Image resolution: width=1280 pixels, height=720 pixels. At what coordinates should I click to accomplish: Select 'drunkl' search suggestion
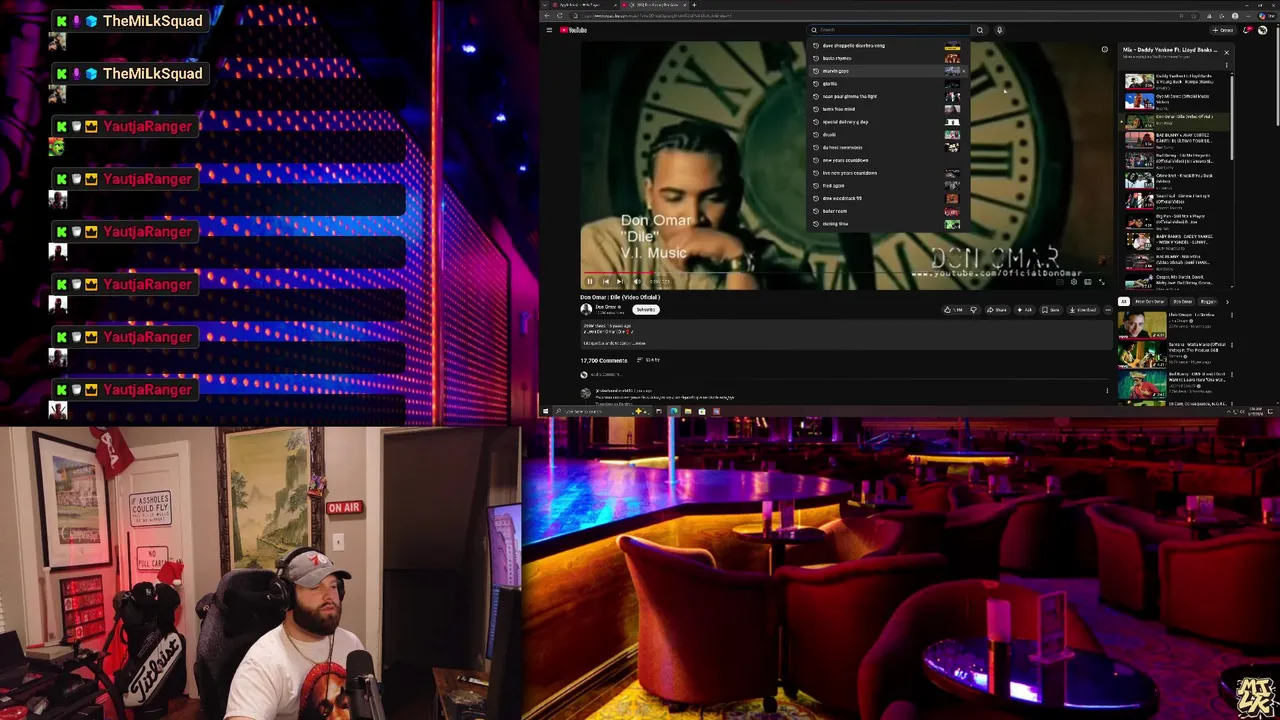tap(886, 134)
